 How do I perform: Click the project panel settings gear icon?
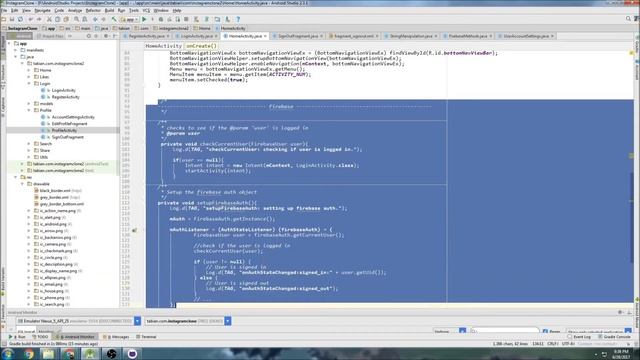(106, 36)
